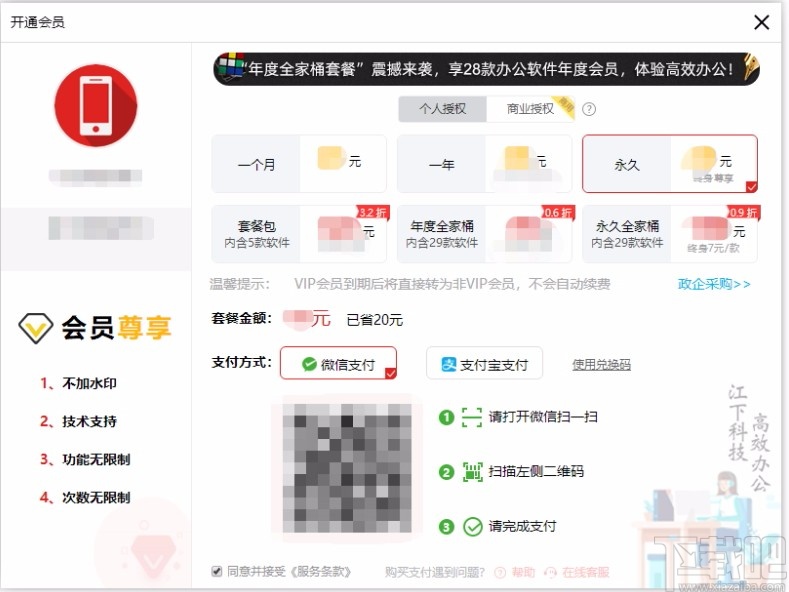This screenshot has width=789, height=592.
Task: Click the 终身7元/款 note
Action: tap(714, 248)
